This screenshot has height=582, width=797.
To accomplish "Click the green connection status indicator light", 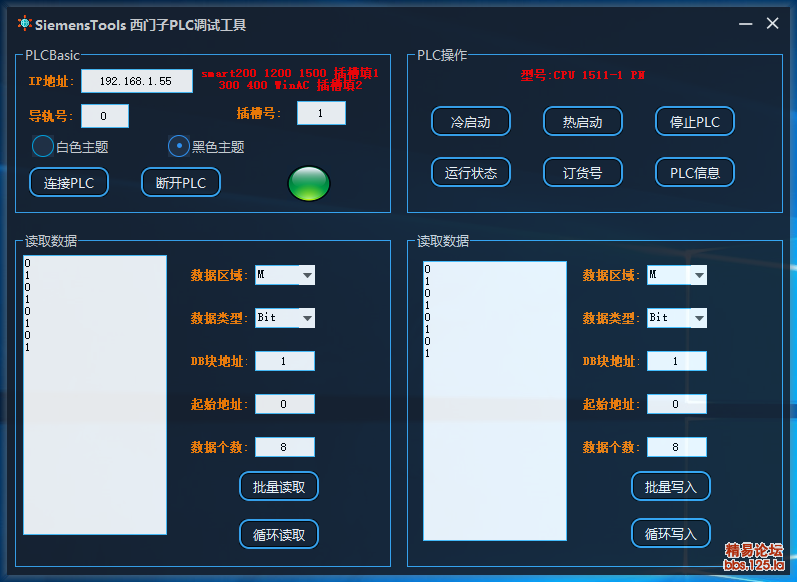I will coord(309,183).
